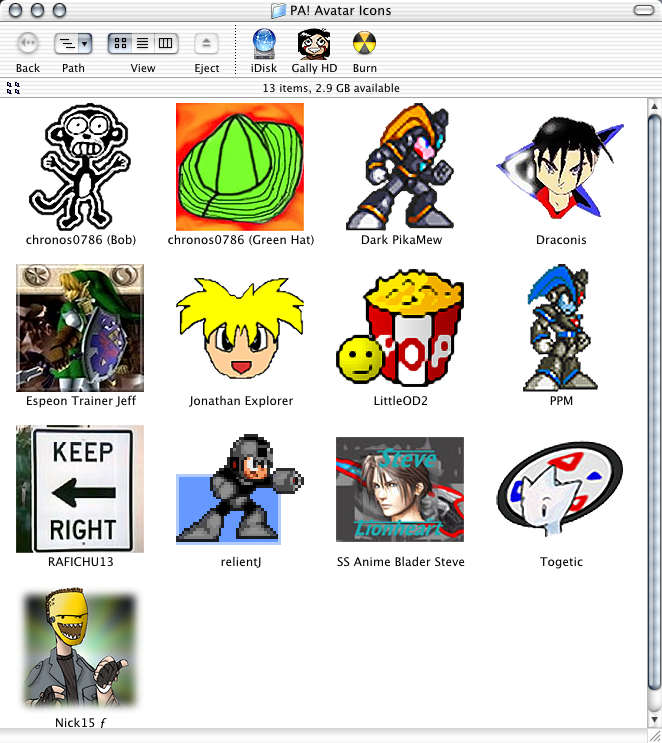Click the icon arrangement indicator in status bar

13,88
